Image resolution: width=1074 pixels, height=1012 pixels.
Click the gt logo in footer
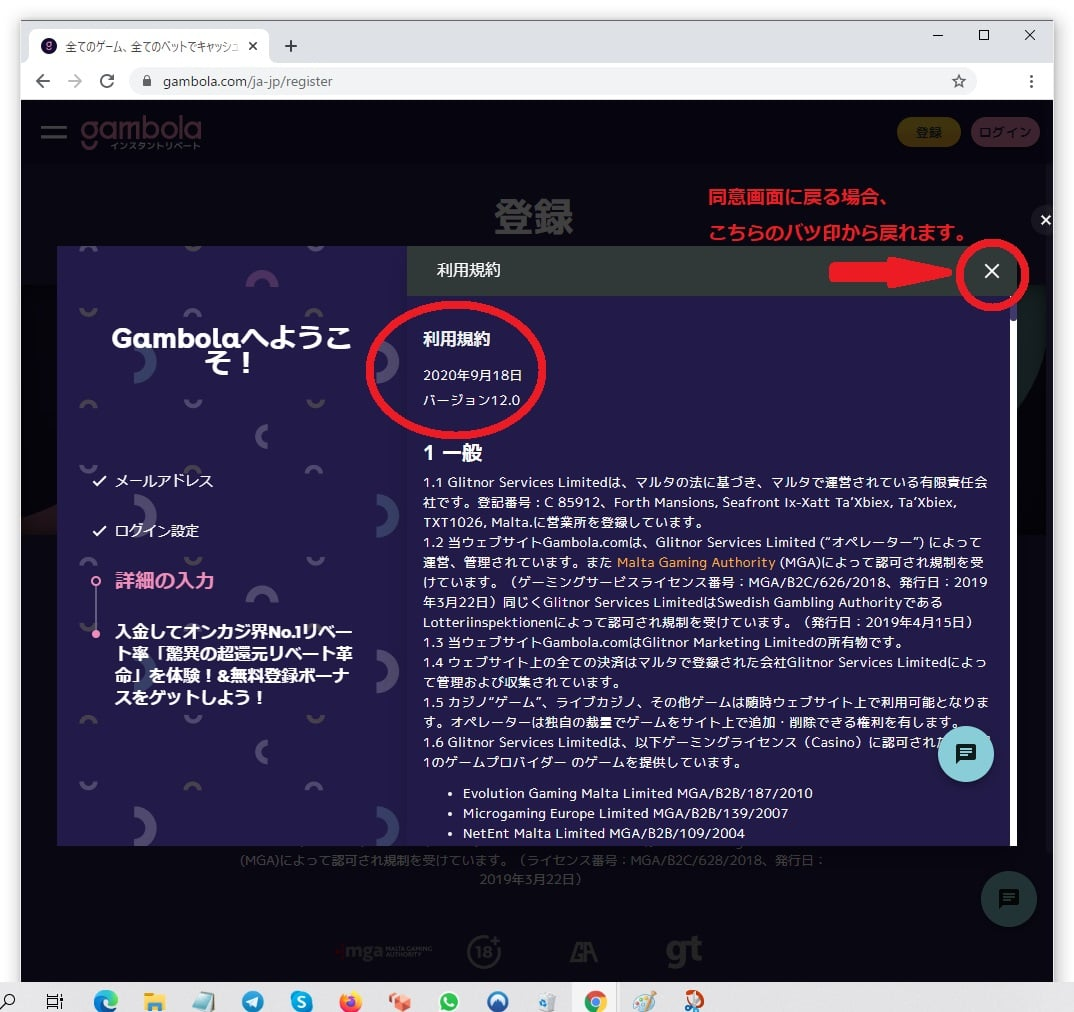point(684,951)
